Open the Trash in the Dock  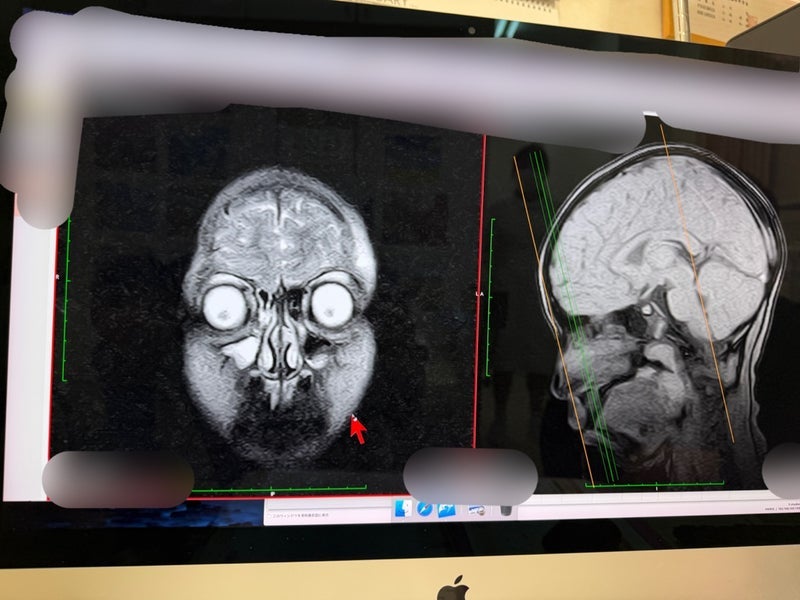coord(505,510)
